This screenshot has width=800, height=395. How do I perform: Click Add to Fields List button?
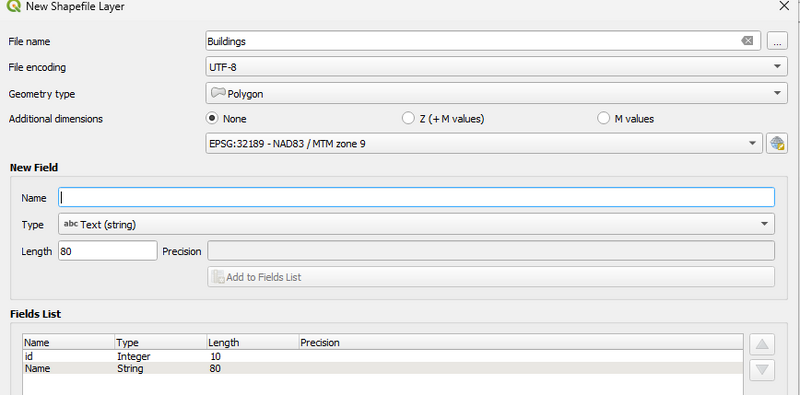tap(491, 277)
